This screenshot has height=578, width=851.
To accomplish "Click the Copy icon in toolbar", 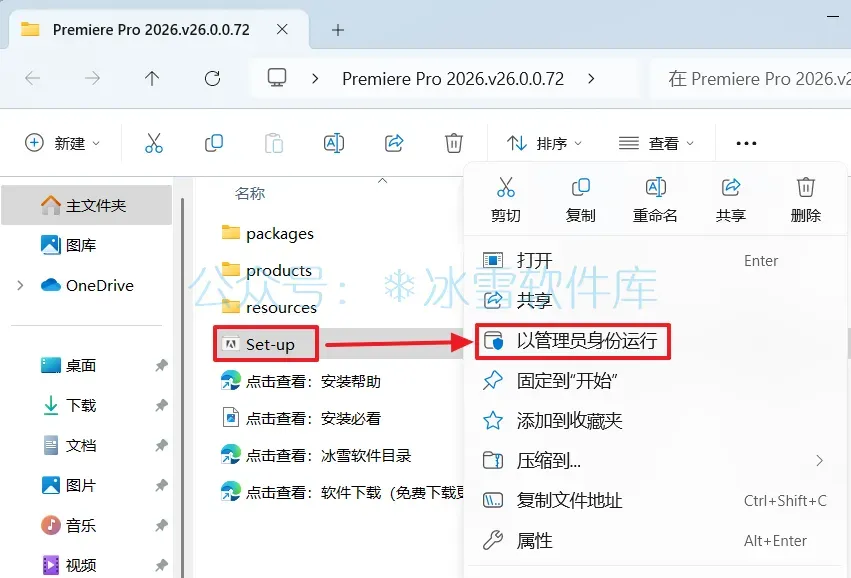I will coord(214,143).
